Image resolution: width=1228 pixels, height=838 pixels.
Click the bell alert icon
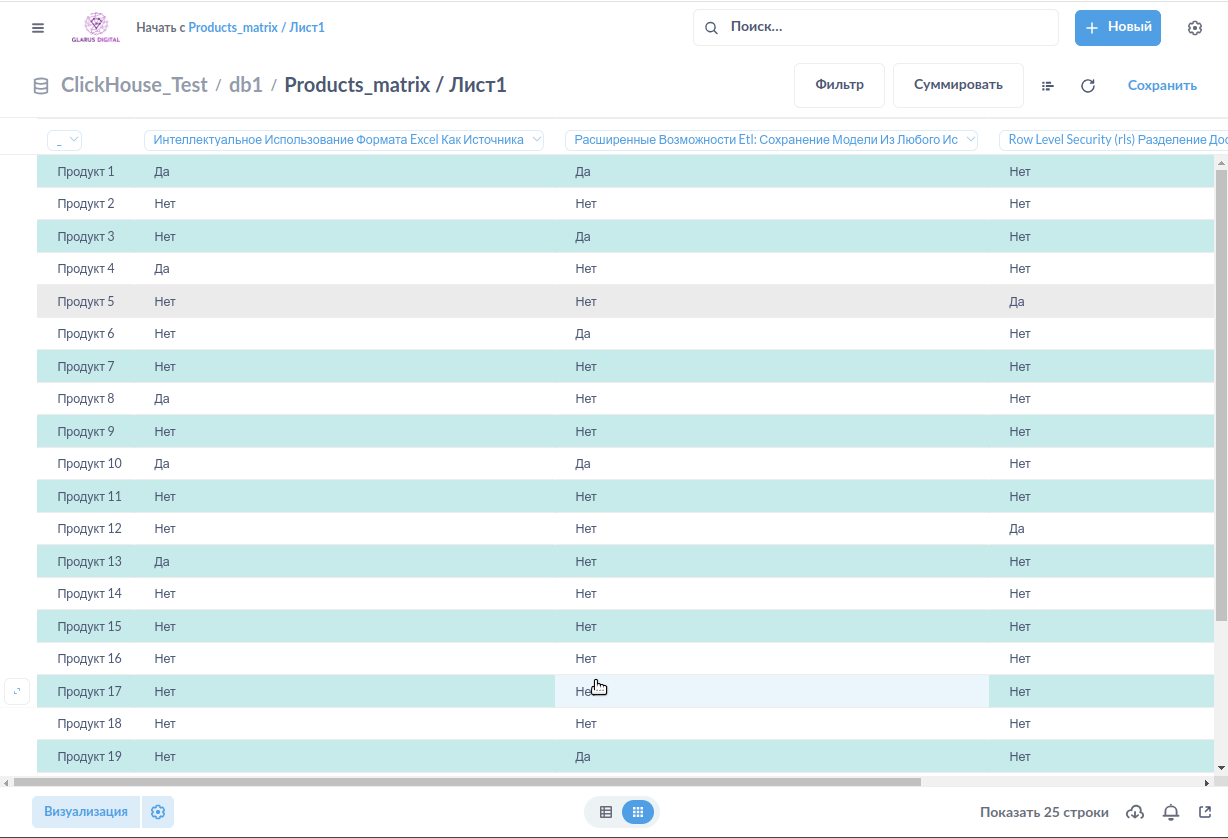1171,812
